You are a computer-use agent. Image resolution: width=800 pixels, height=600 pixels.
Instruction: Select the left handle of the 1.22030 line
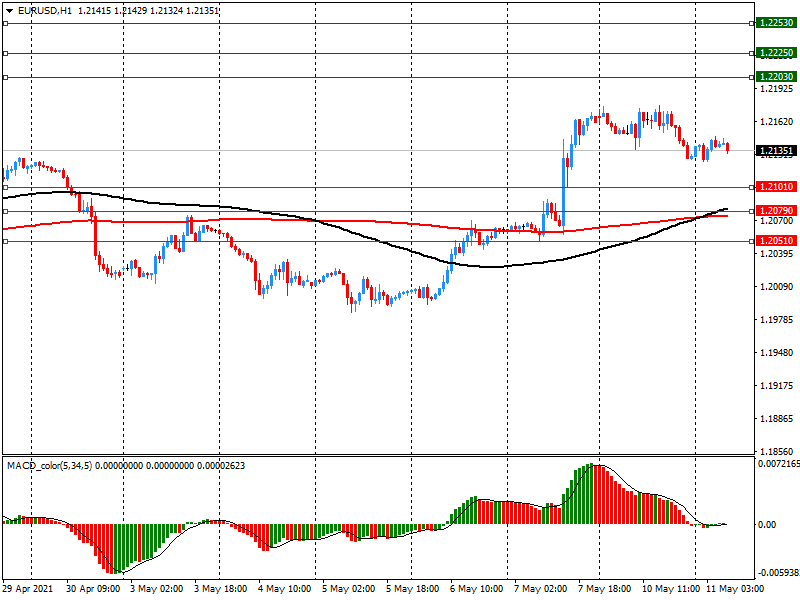click(5, 77)
